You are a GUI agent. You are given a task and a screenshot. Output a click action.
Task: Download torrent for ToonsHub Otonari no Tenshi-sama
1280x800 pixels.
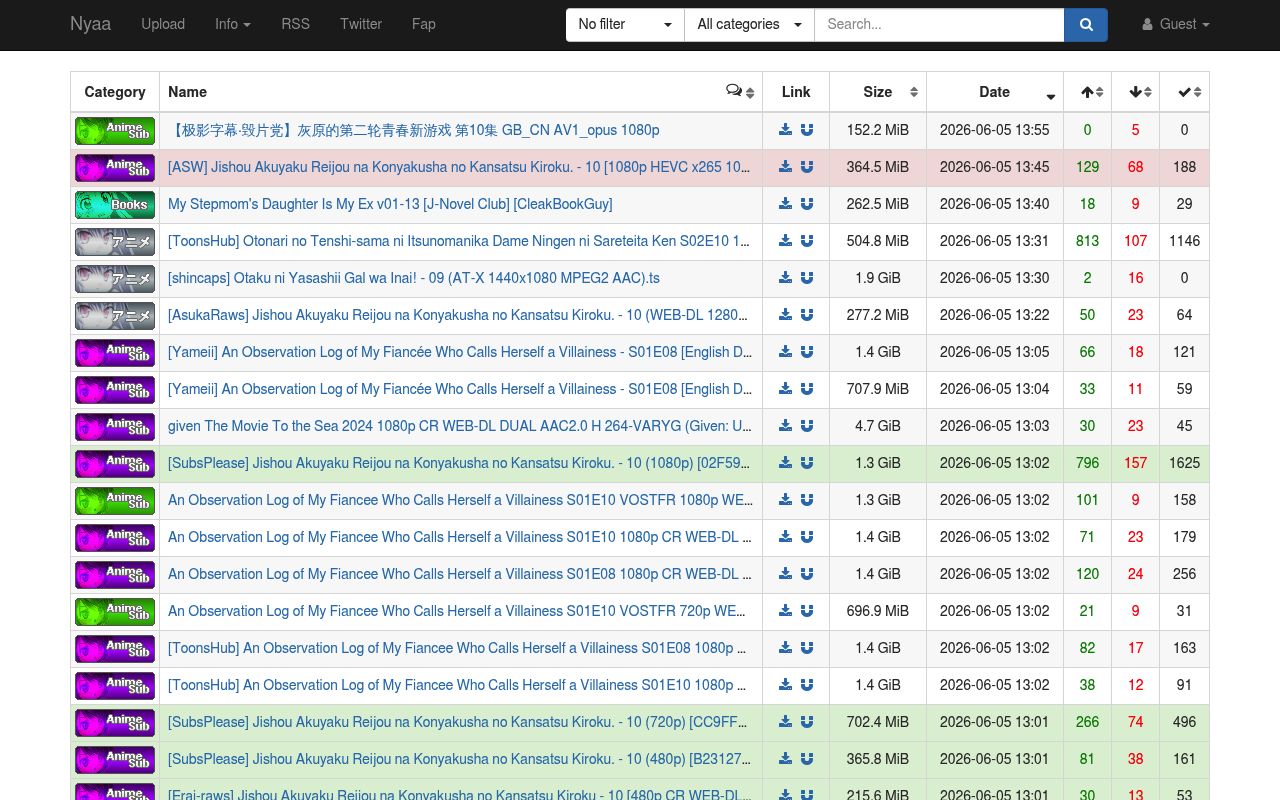785,241
